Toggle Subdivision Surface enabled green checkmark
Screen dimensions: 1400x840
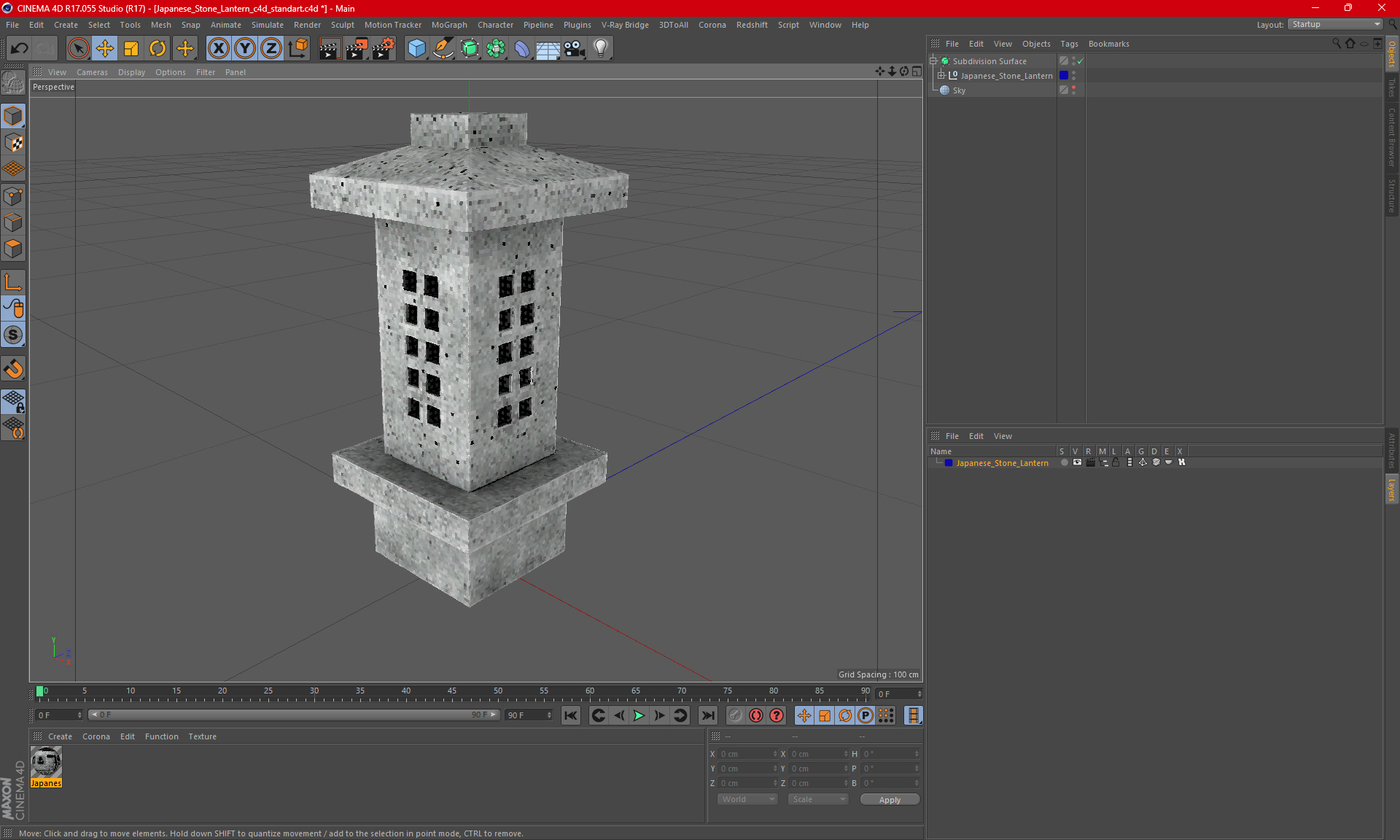(x=1080, y=61)
